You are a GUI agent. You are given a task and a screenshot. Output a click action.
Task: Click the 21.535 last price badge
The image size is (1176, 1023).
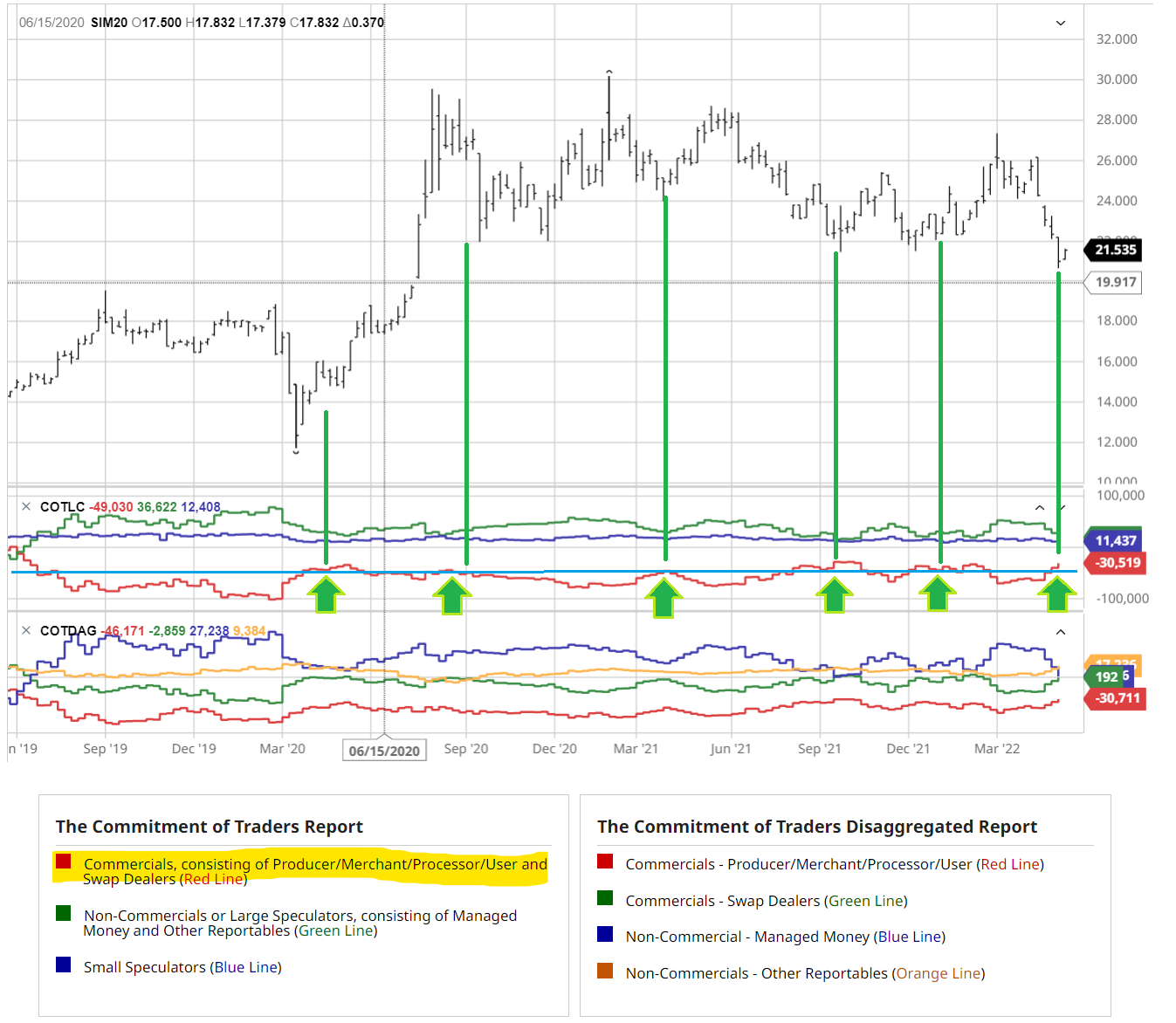coord(1115,250)
